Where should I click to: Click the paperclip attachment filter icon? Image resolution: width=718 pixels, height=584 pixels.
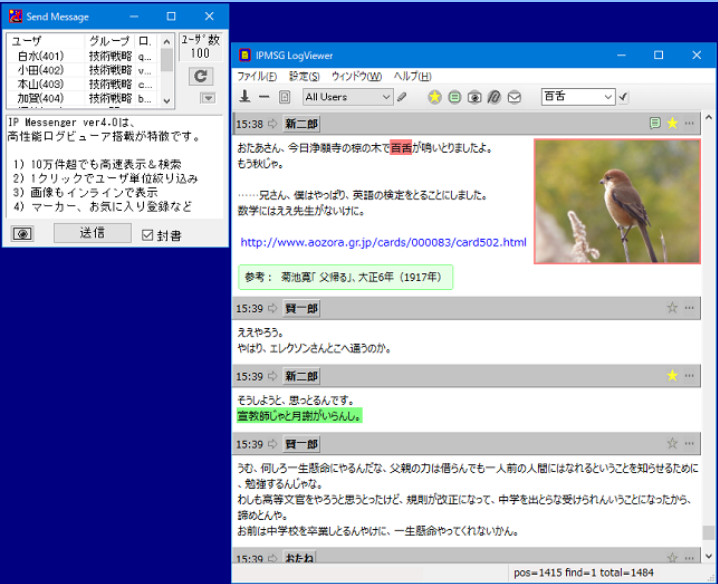[494, 97]
